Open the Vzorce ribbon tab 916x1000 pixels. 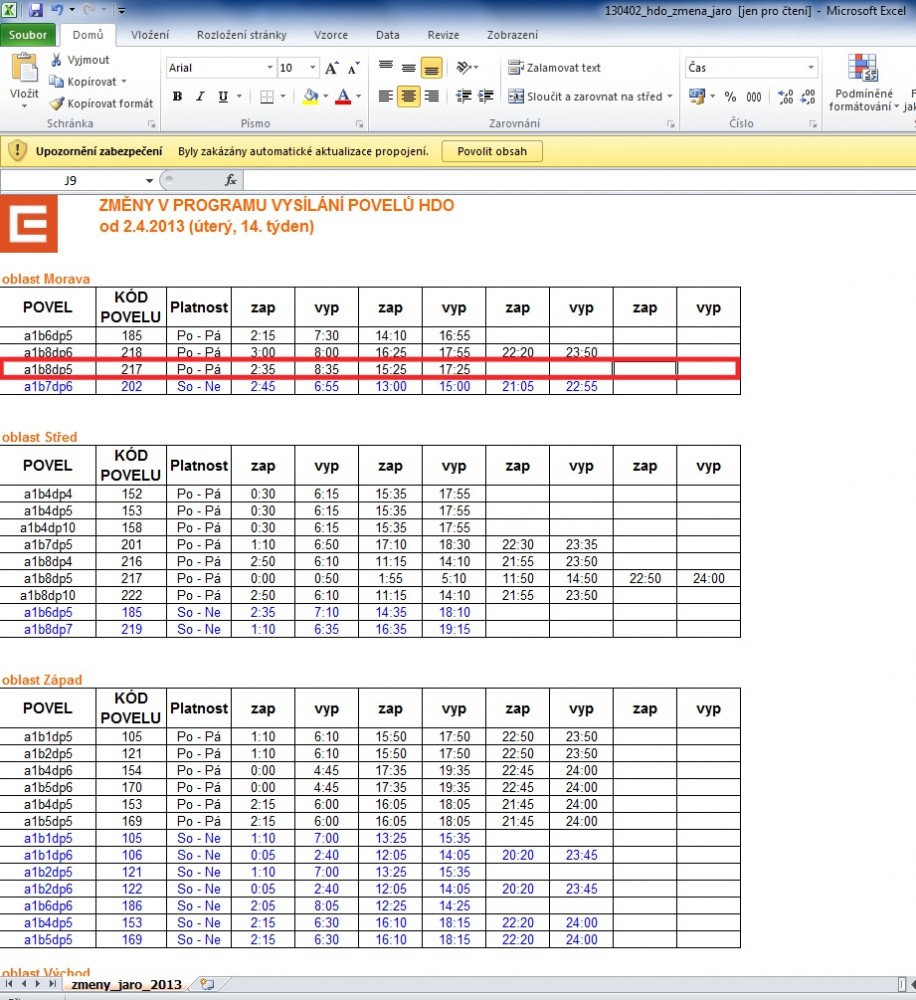331,35
